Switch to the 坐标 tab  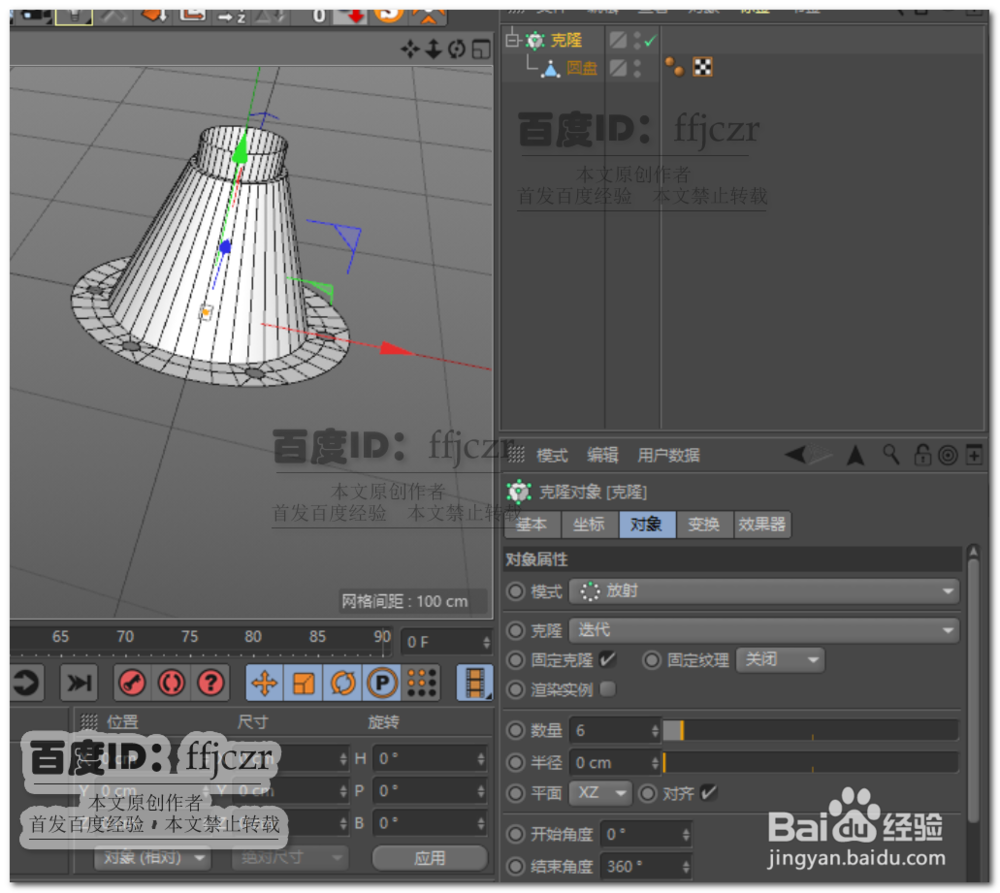pos(589,524)
